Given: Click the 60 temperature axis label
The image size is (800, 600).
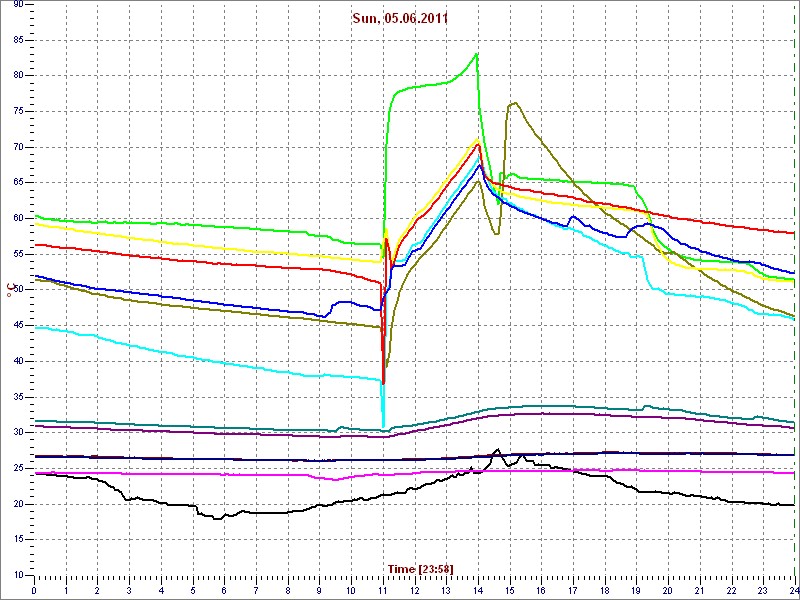Looking at the screenshot, I should coord(18,218).
